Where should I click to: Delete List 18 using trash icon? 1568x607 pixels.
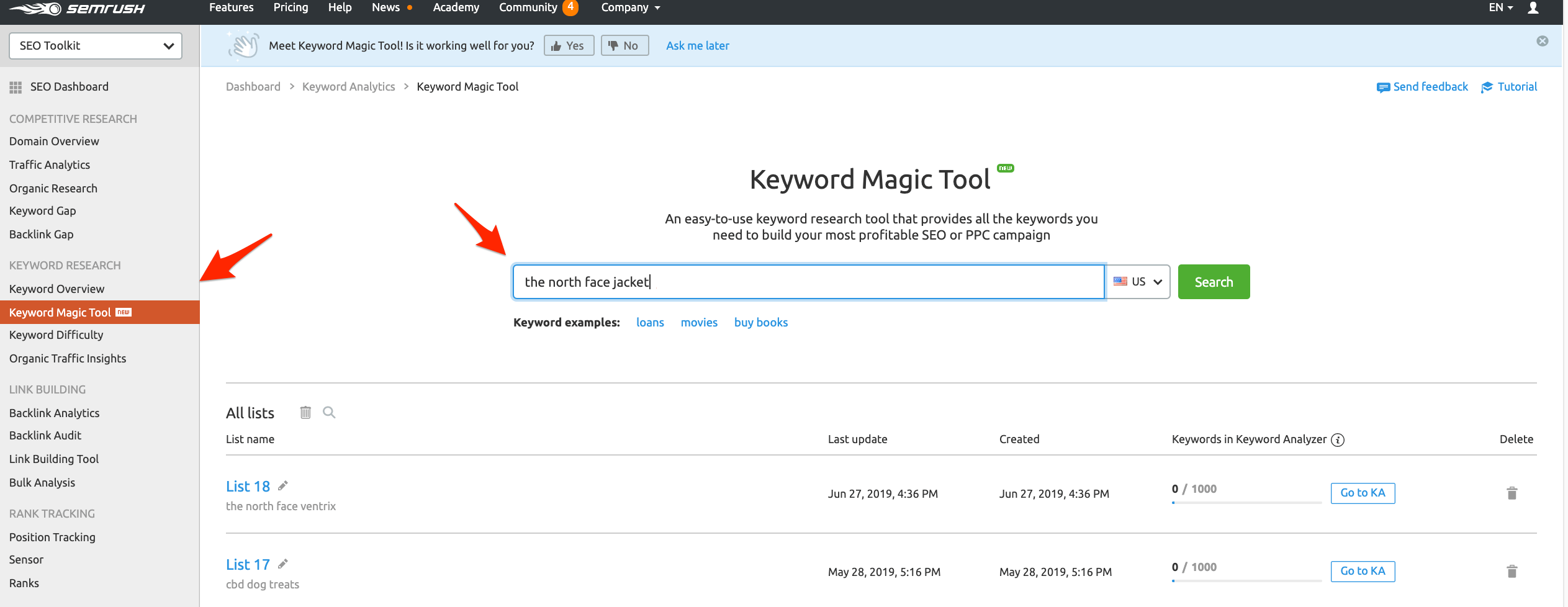(x=1512, y=493)
